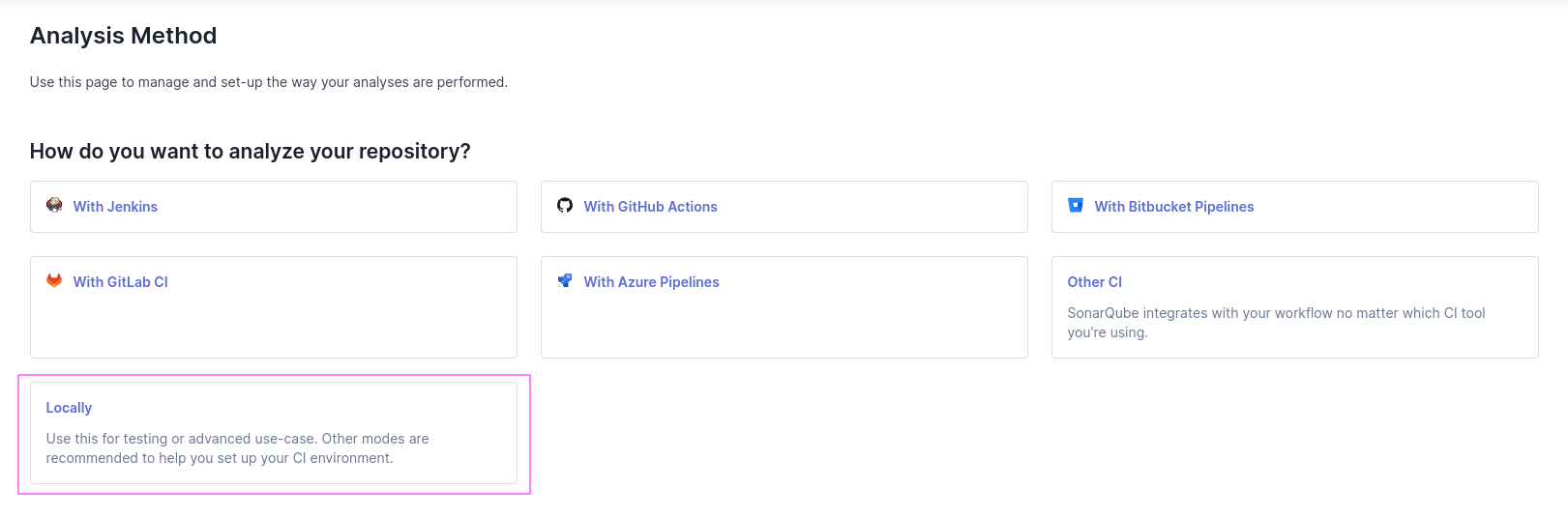Click the Azure Pipelines rocket icon
Screen dimensions: 1568x518
point(565,280)
